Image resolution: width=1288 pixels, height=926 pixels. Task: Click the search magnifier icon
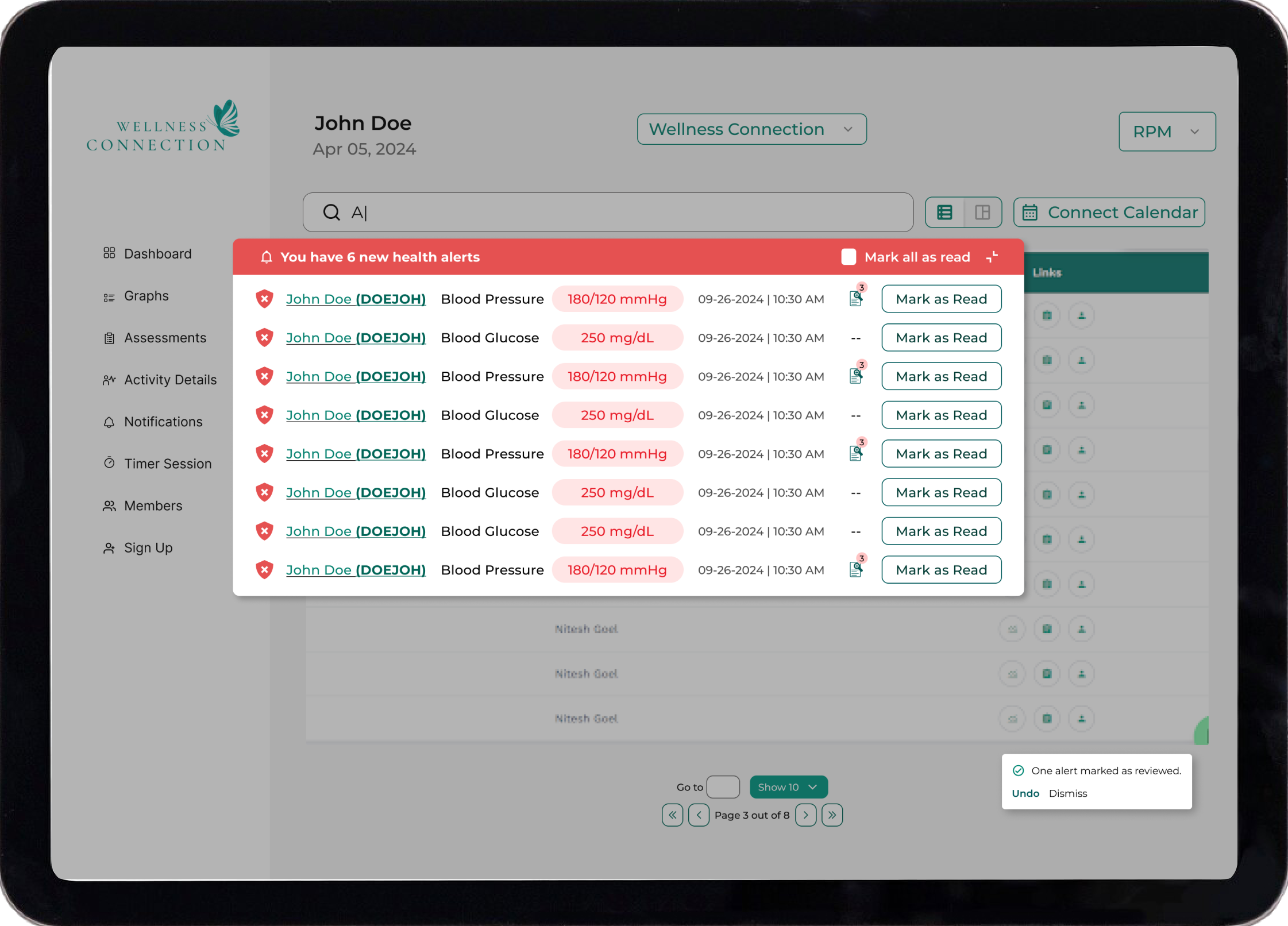point(331,213)
